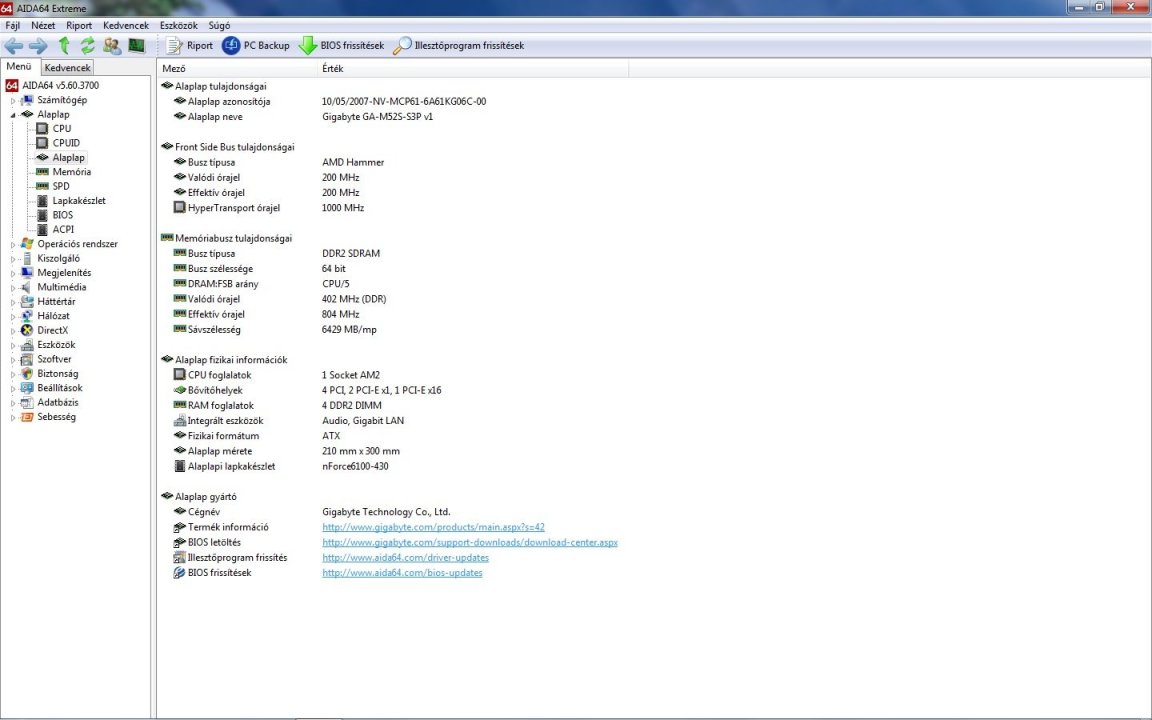Open the gigabyte.com products link
Image resolution: width=1152 pixels, height=720 pixels.
pyautogui.click(x=433, y=528)
